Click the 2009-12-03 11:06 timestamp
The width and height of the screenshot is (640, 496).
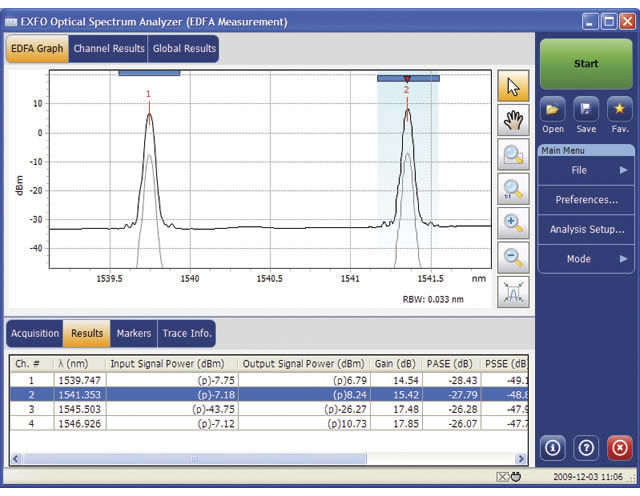tap(588, 477)
